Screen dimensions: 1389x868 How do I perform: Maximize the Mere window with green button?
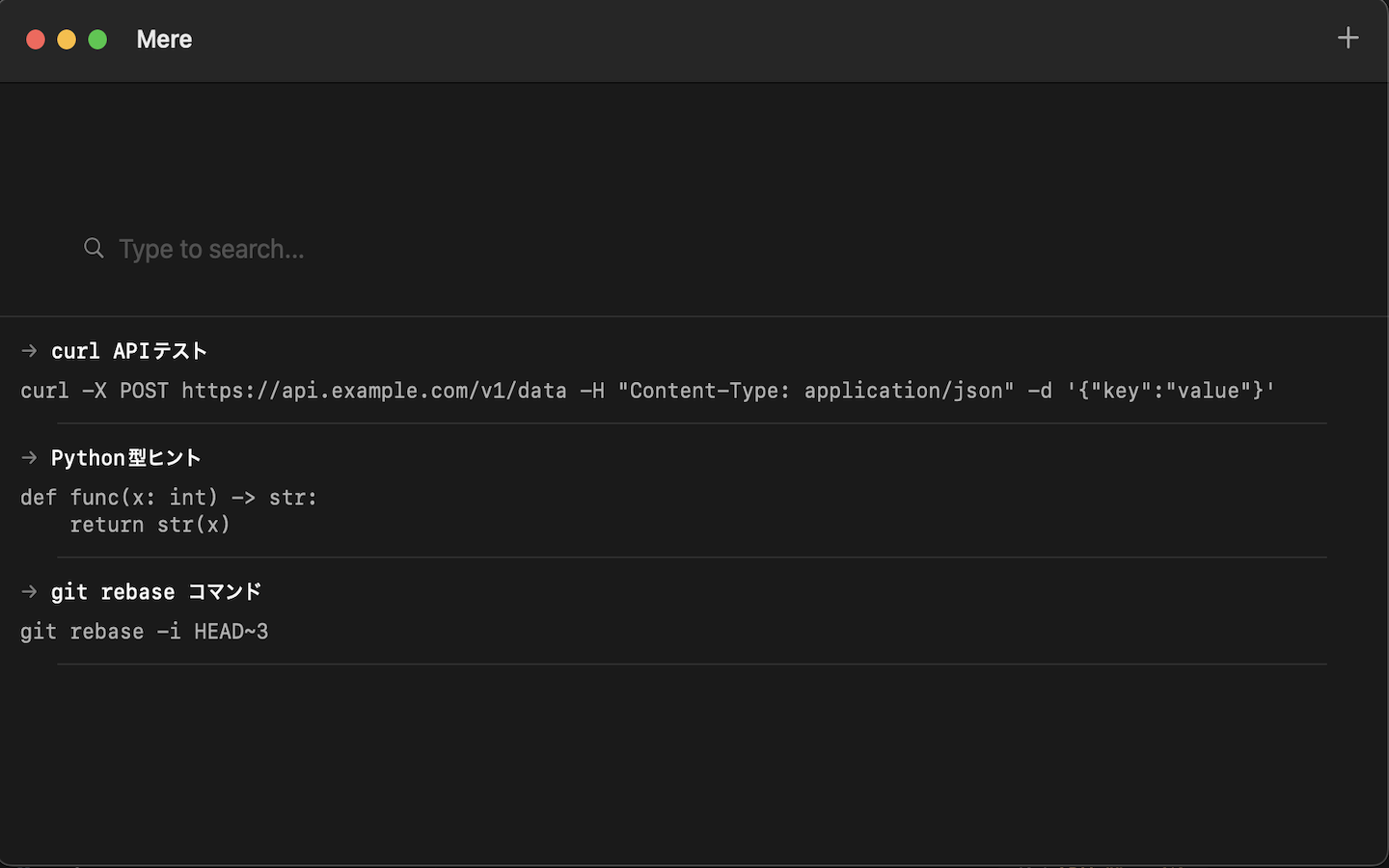pyautogui.click(x=97, y=40)
